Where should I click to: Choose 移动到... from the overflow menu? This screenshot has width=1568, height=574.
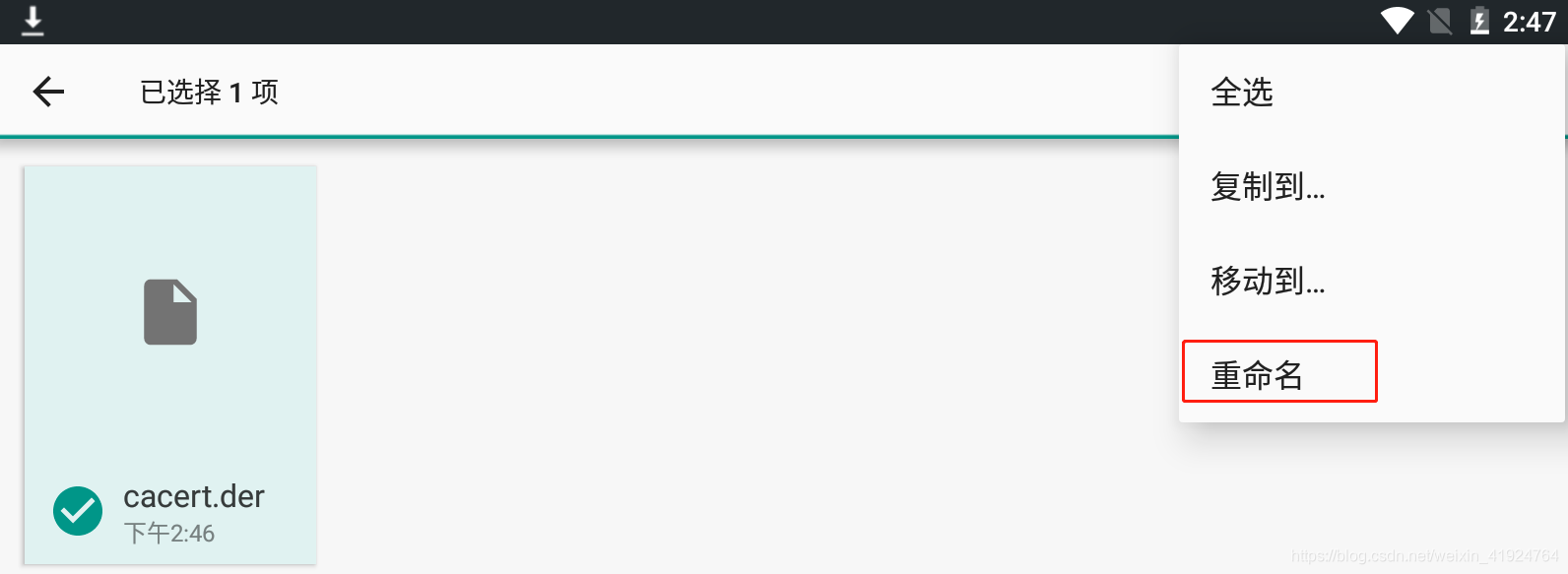(x=1371, y=281)
